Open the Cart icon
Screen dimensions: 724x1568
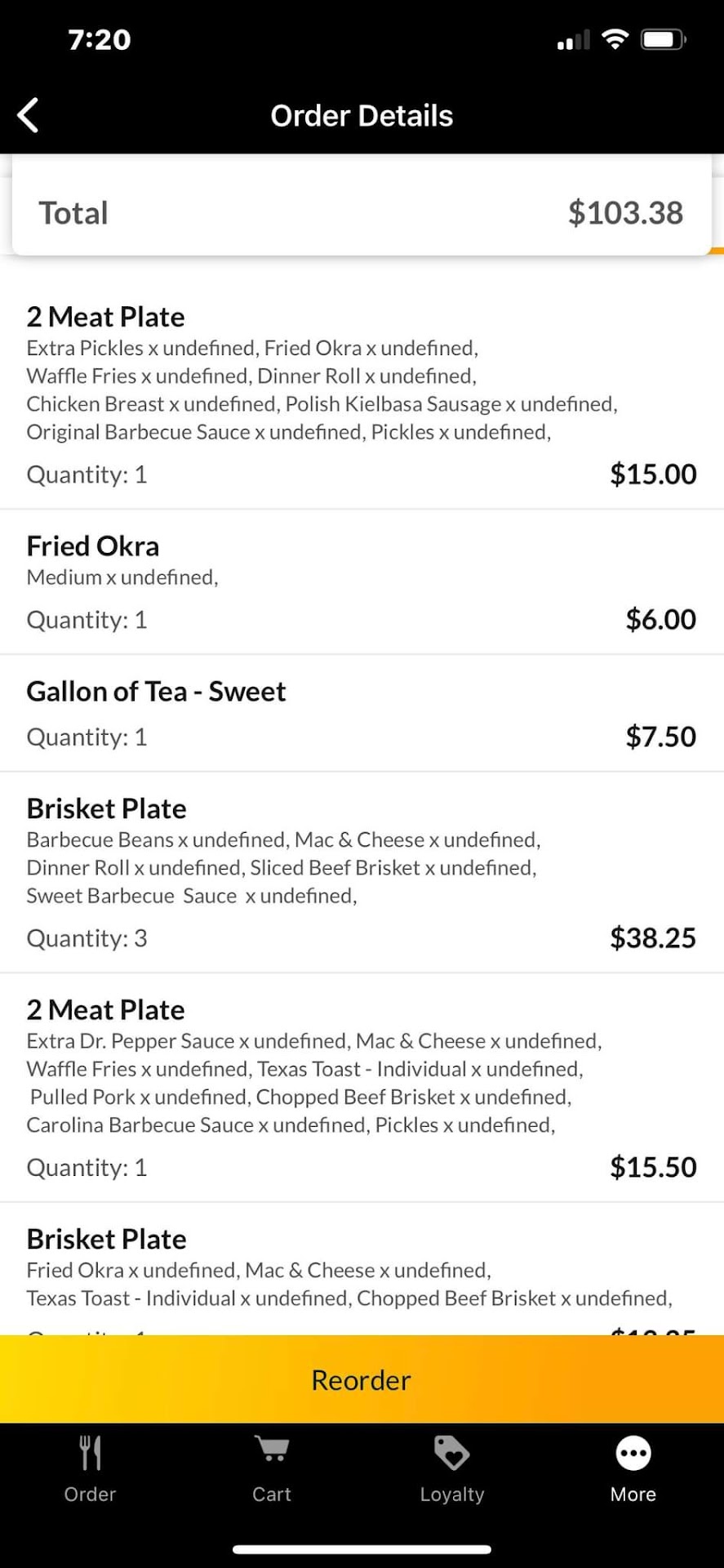click(272, 1450)
